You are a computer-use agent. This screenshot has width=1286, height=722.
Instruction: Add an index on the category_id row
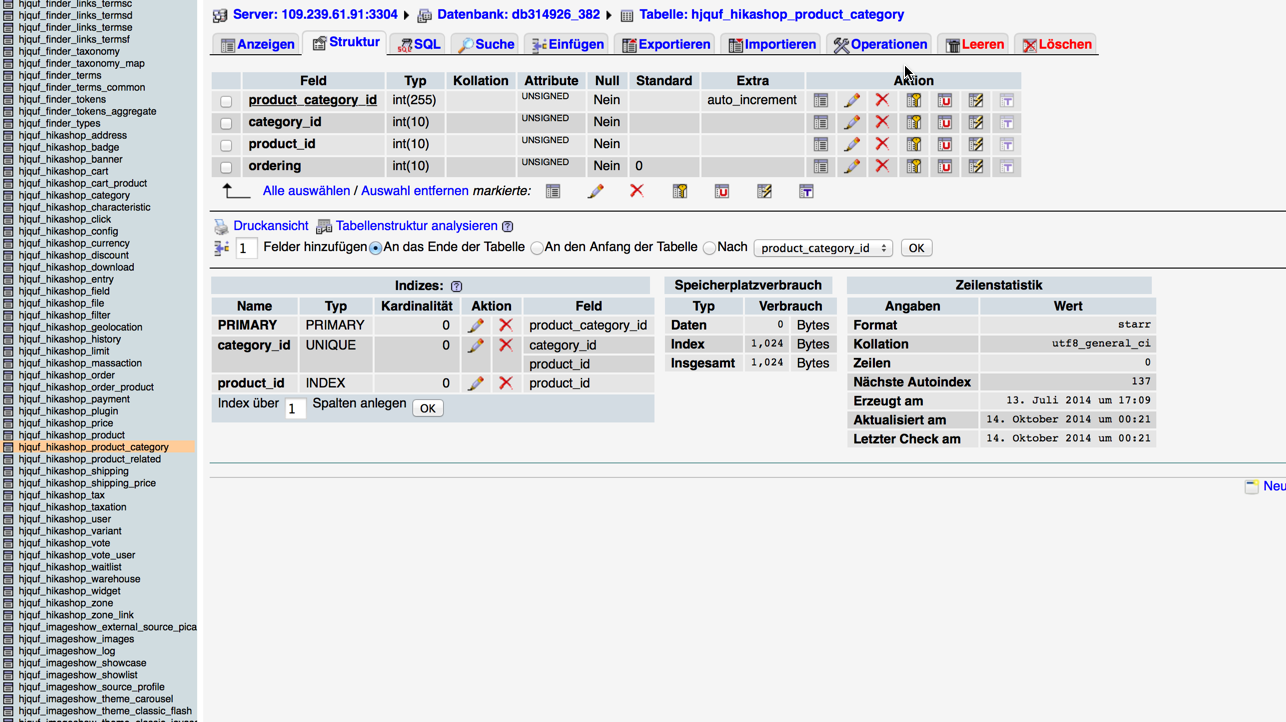coord(976,122)
